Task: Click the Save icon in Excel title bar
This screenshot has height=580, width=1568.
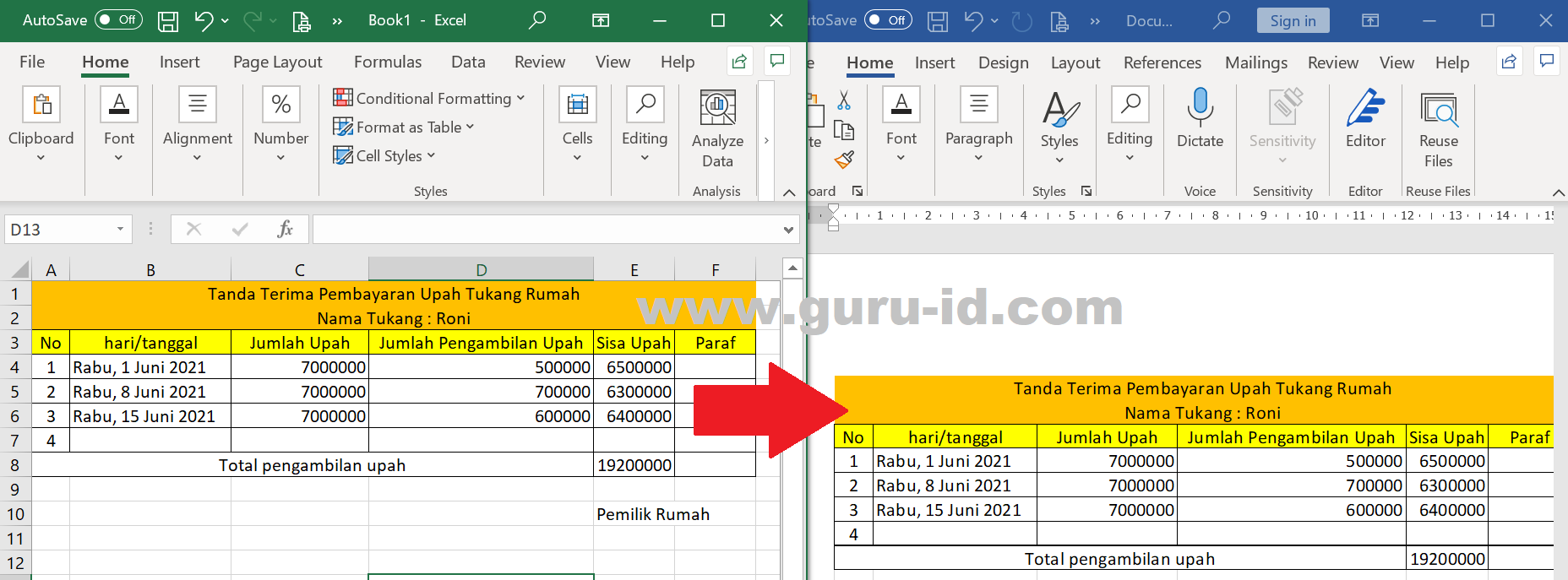Action: point(168,21)
